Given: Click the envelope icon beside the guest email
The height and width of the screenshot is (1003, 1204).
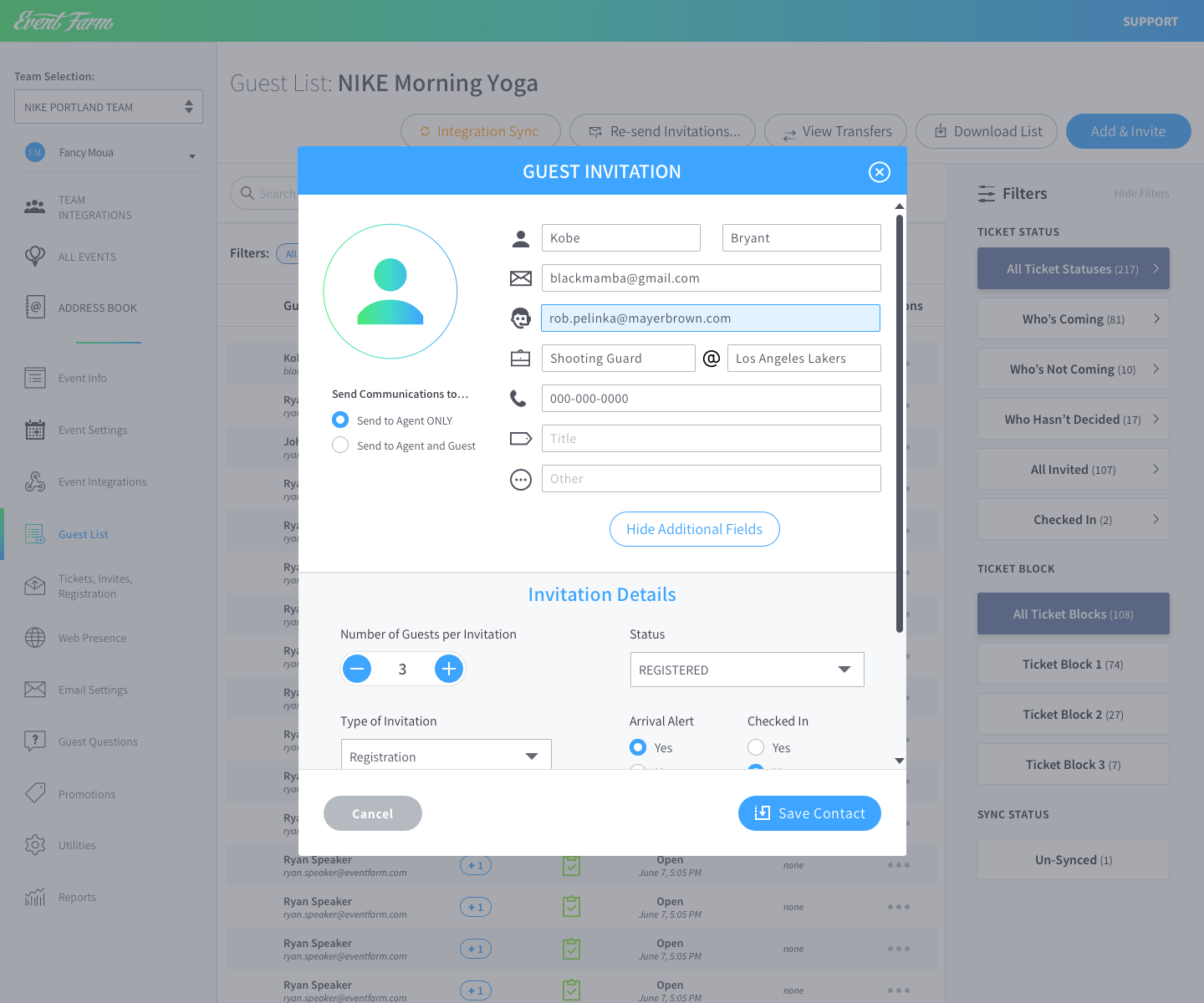Looking at the screenshot, I should (521, 278).
